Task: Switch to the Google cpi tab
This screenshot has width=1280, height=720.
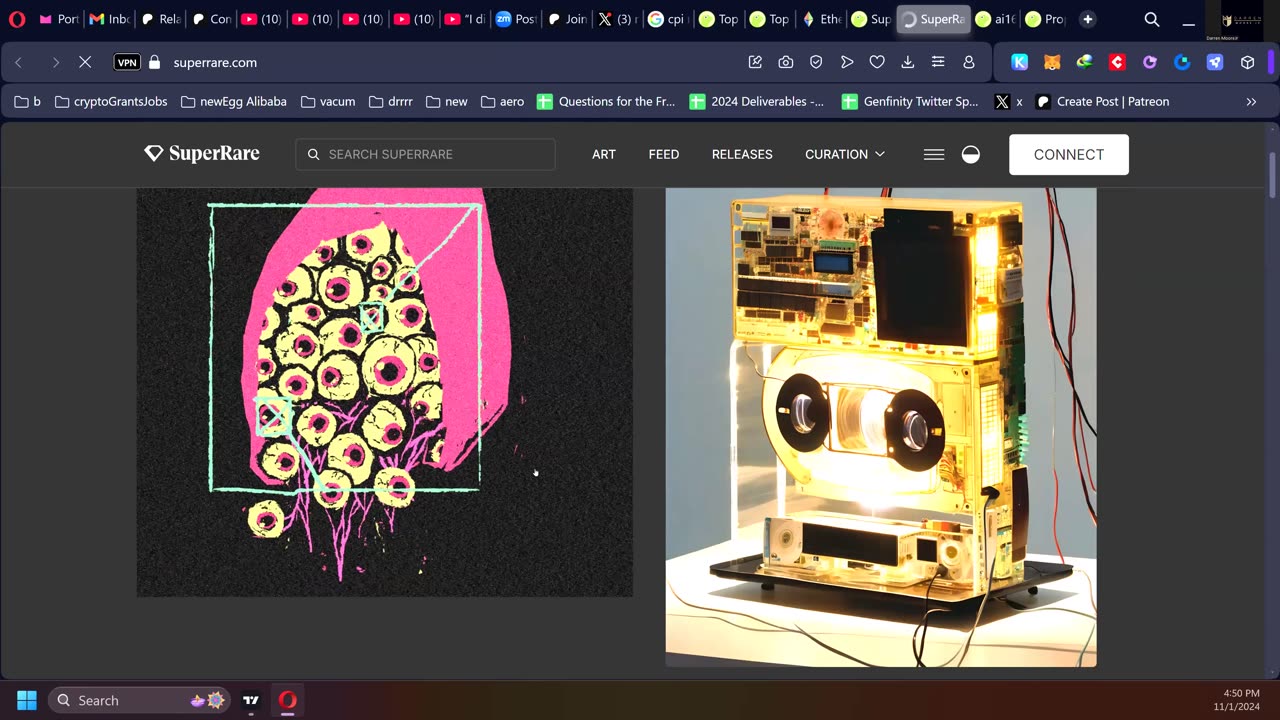Action: point(668,19)
